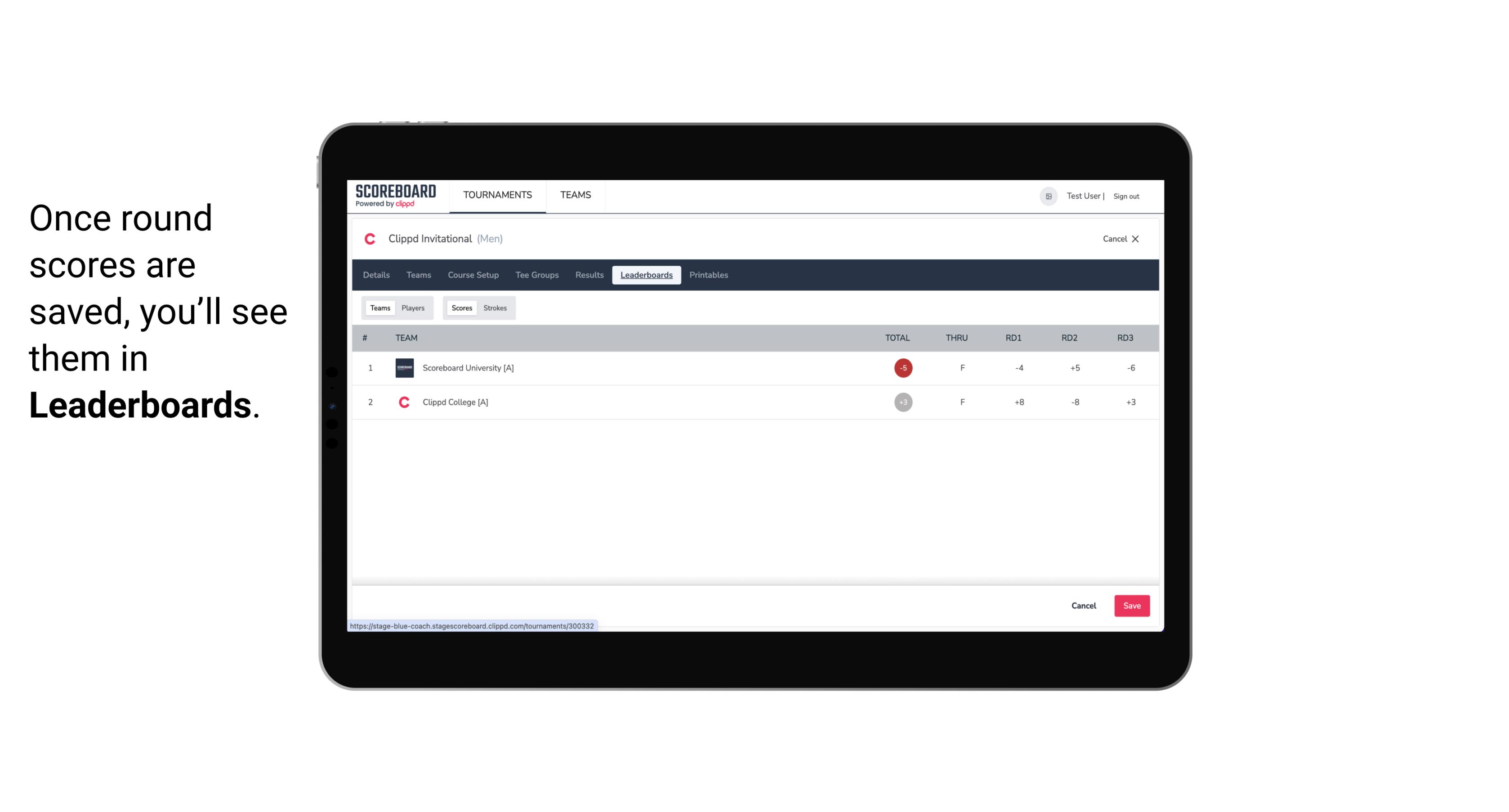Click the Scores filter button

click(461, 307)
